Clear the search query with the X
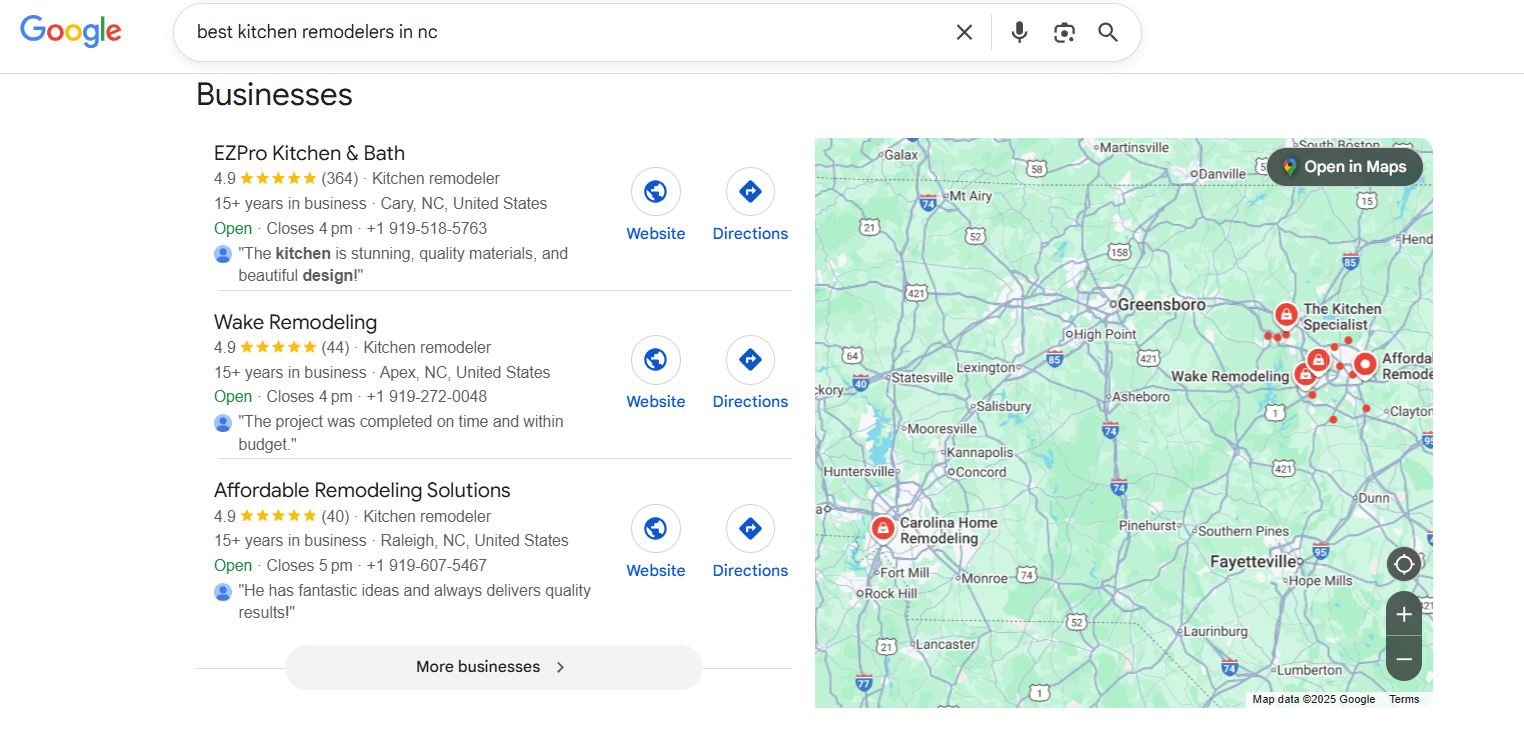1524x747 pixels. [963, 31]
